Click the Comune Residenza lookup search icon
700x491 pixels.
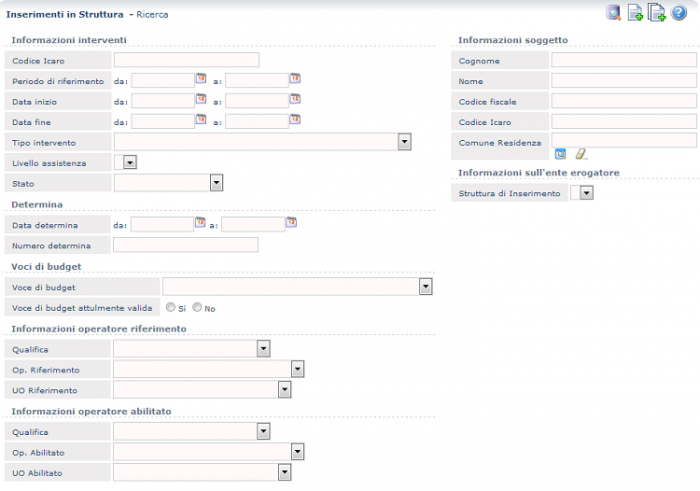click(x=560, y=154)
